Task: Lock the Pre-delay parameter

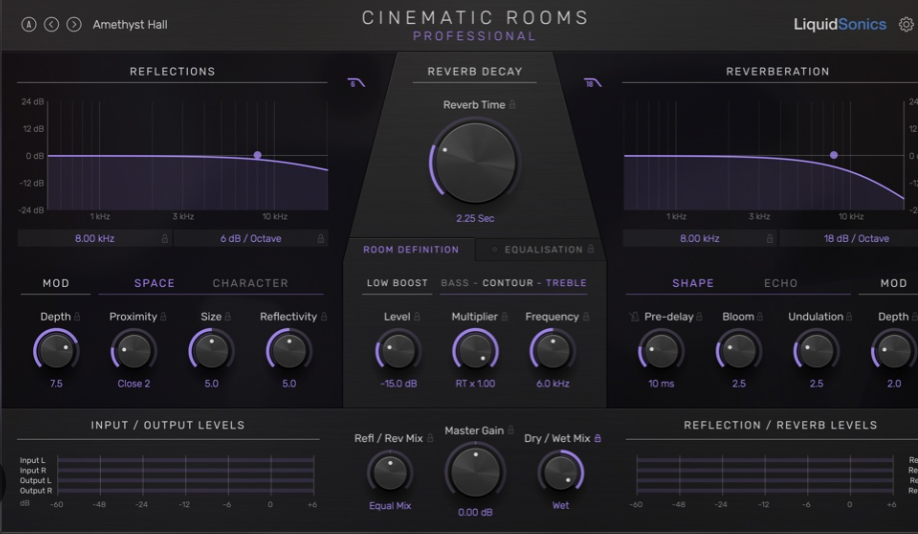Action: [x=699, y=316]
